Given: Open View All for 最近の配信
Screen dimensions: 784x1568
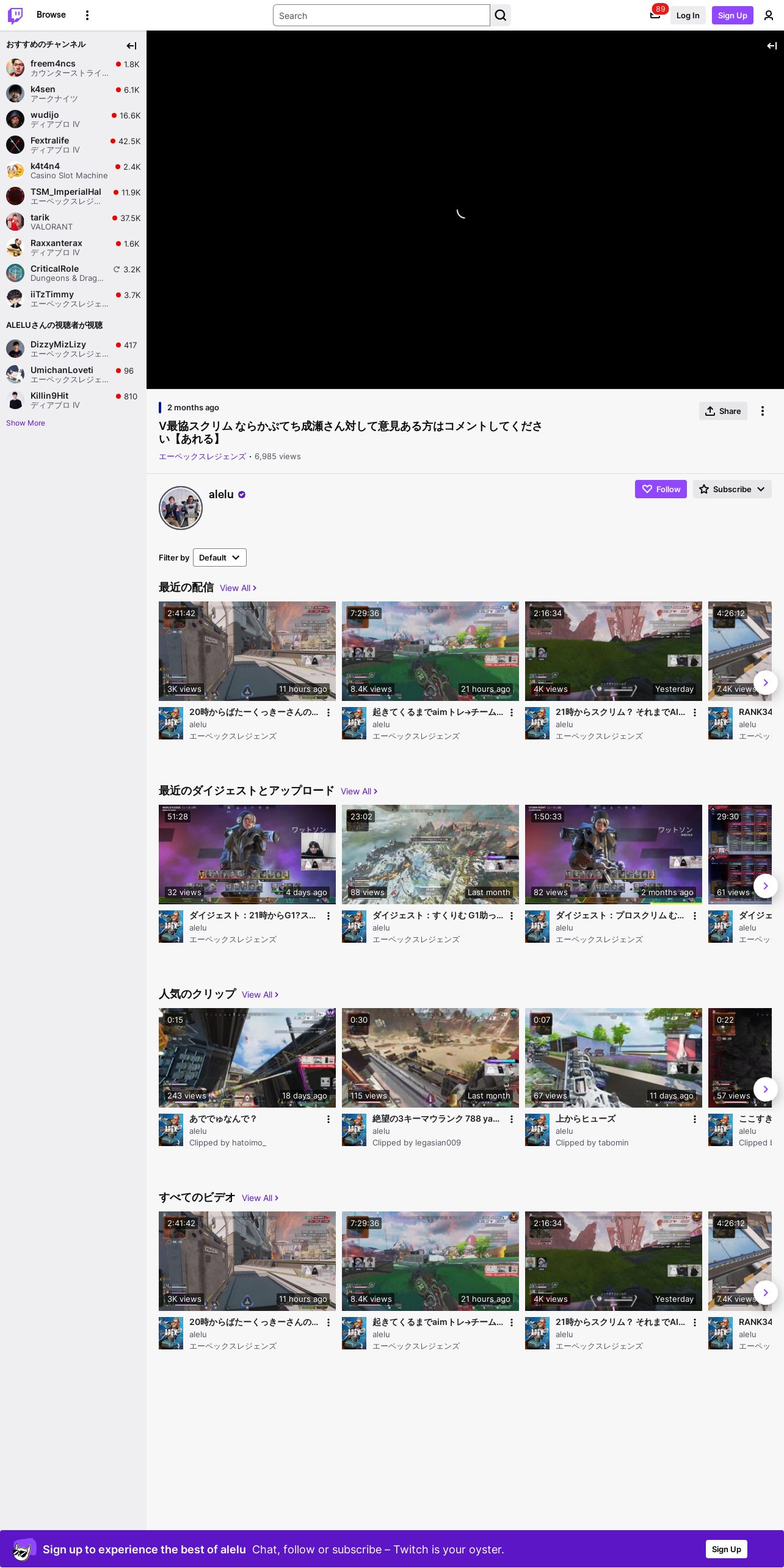Looking at the screenshot, I should (238, 588).
